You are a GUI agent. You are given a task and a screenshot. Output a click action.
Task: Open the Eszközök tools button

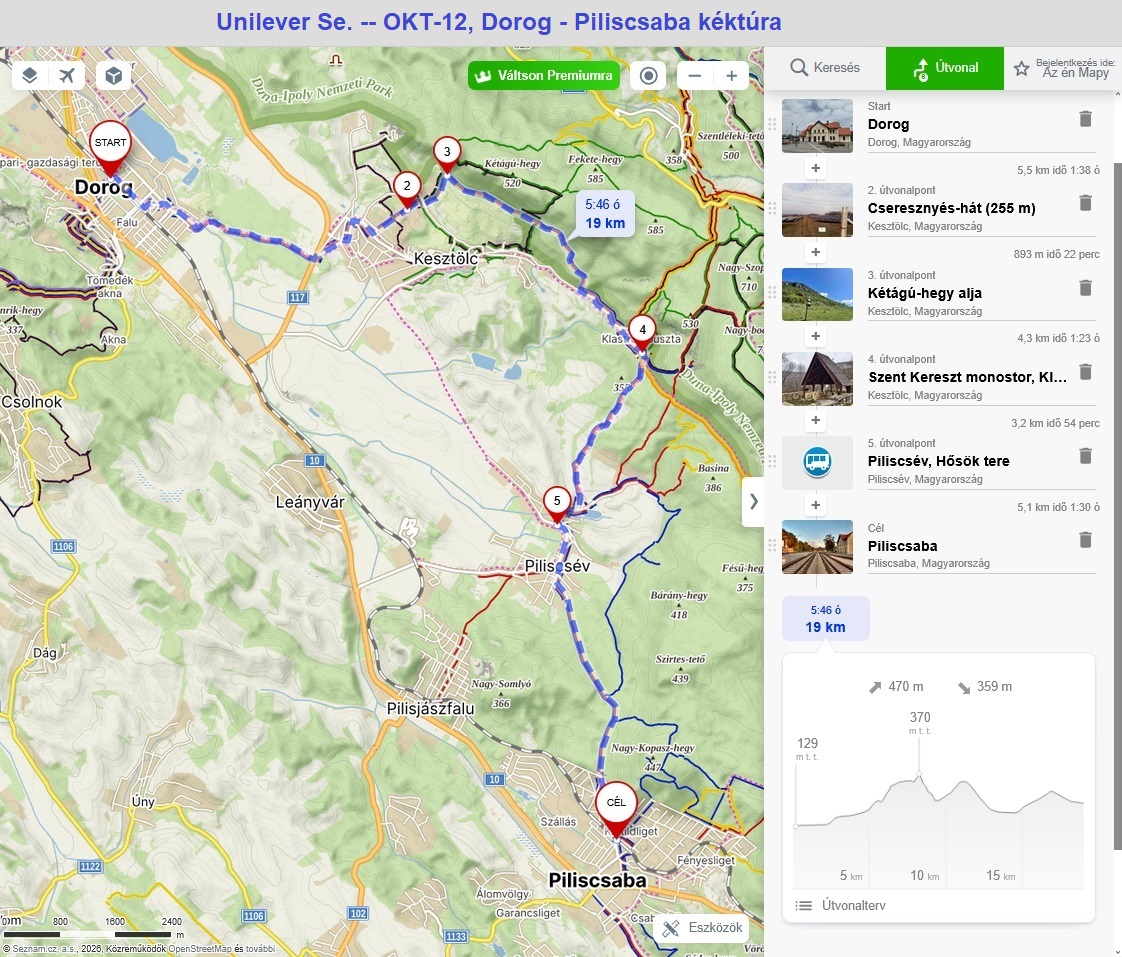(703, 928)
